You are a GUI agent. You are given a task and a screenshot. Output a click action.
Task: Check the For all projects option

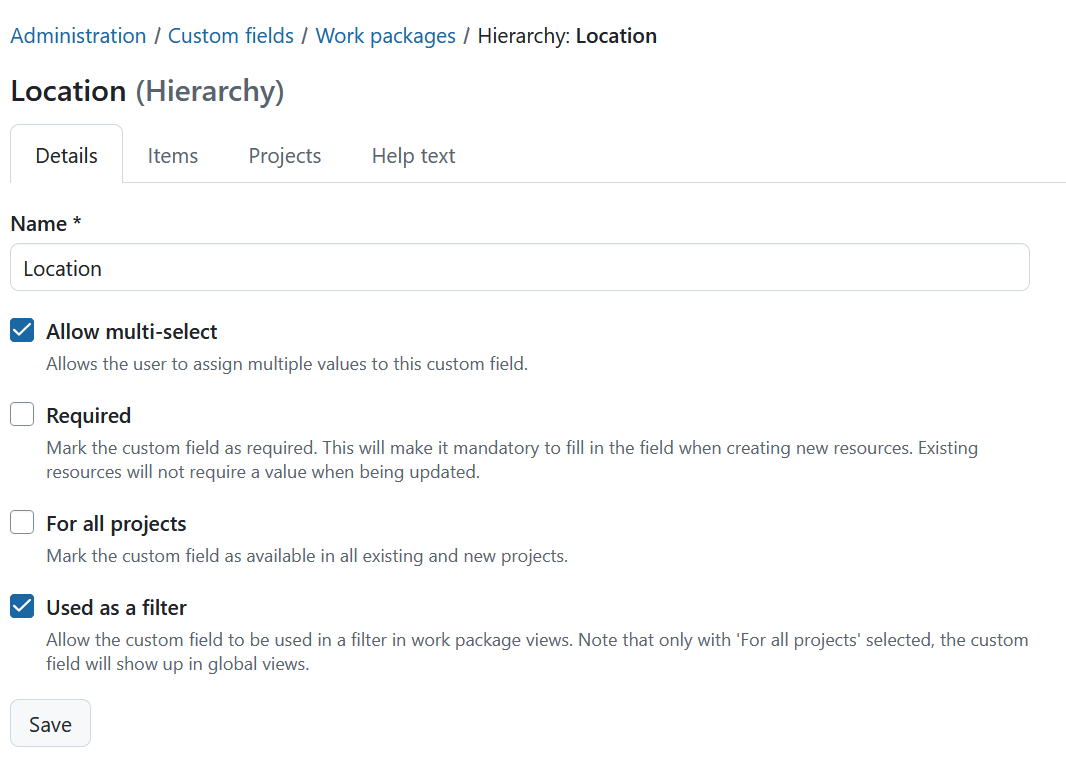pos(21,521)
